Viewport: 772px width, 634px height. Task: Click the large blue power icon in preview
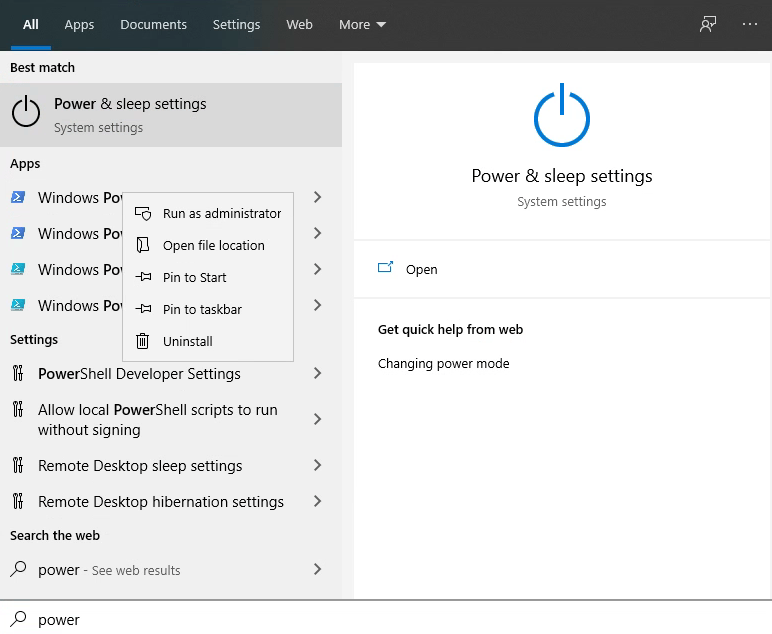pyautogui.click(x=562, y=115)
